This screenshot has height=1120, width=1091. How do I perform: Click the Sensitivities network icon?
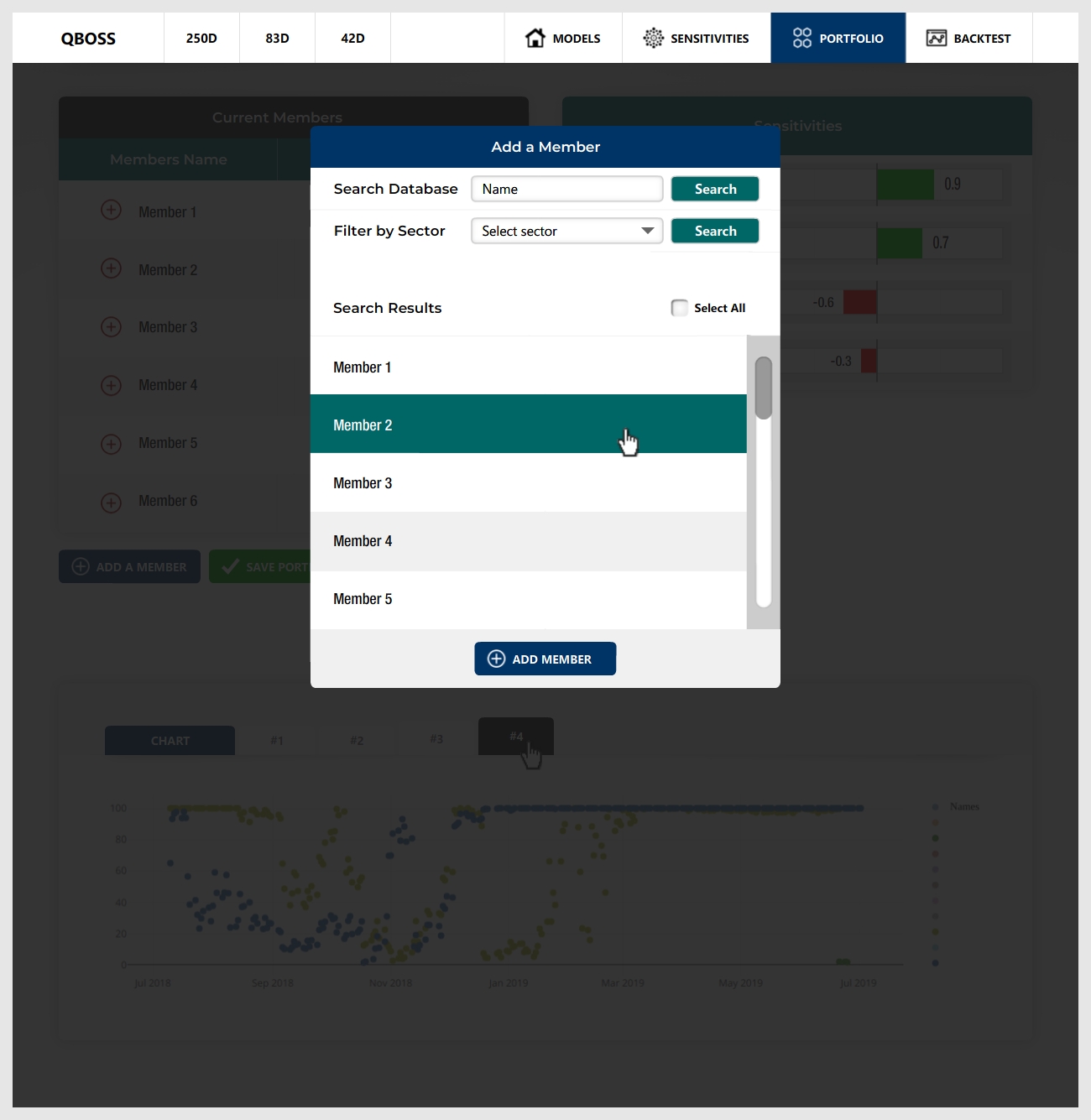click(x=653, y=38)
